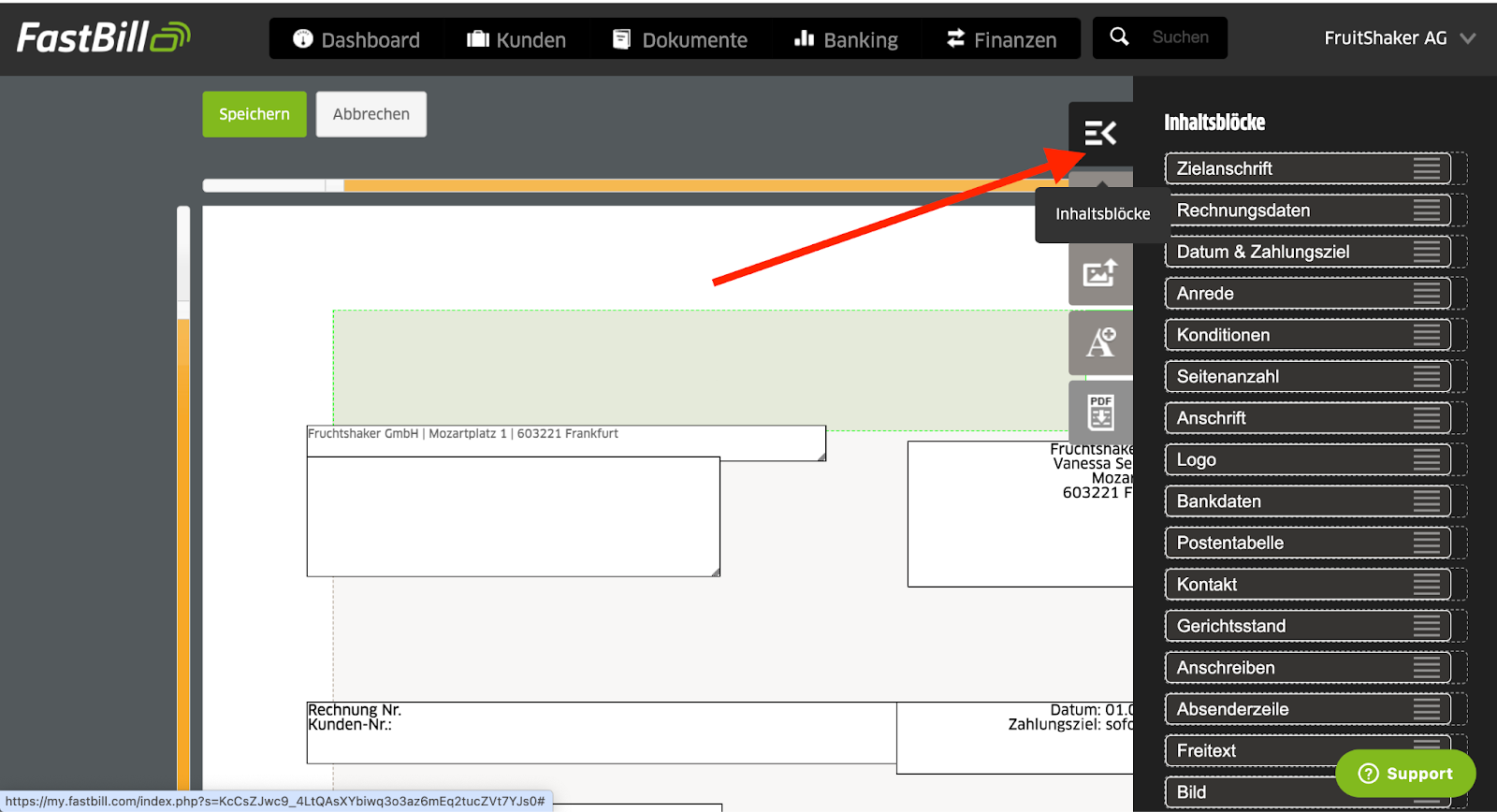
Task: Grab the drag handle on Datum & Zahlungsziel
Action: [1427, 252]
